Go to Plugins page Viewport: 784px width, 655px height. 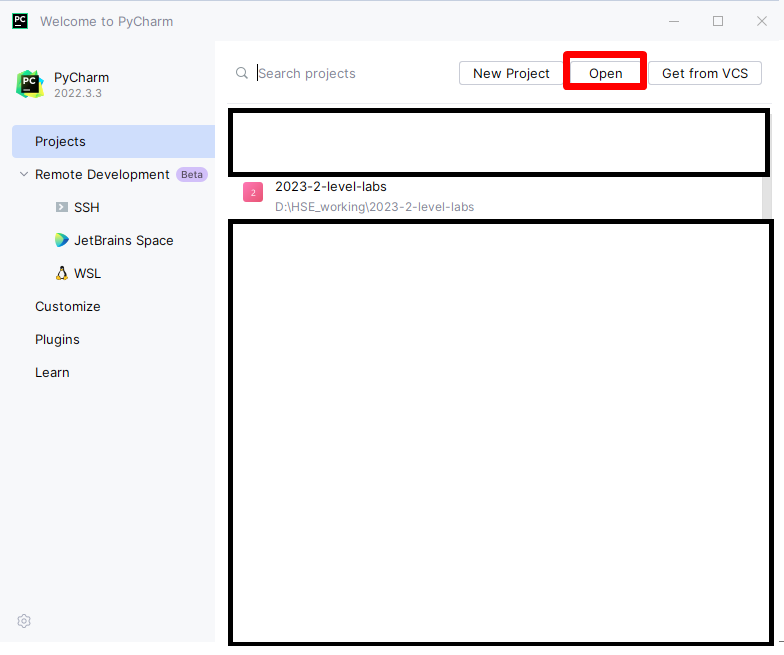coord(57,340)
